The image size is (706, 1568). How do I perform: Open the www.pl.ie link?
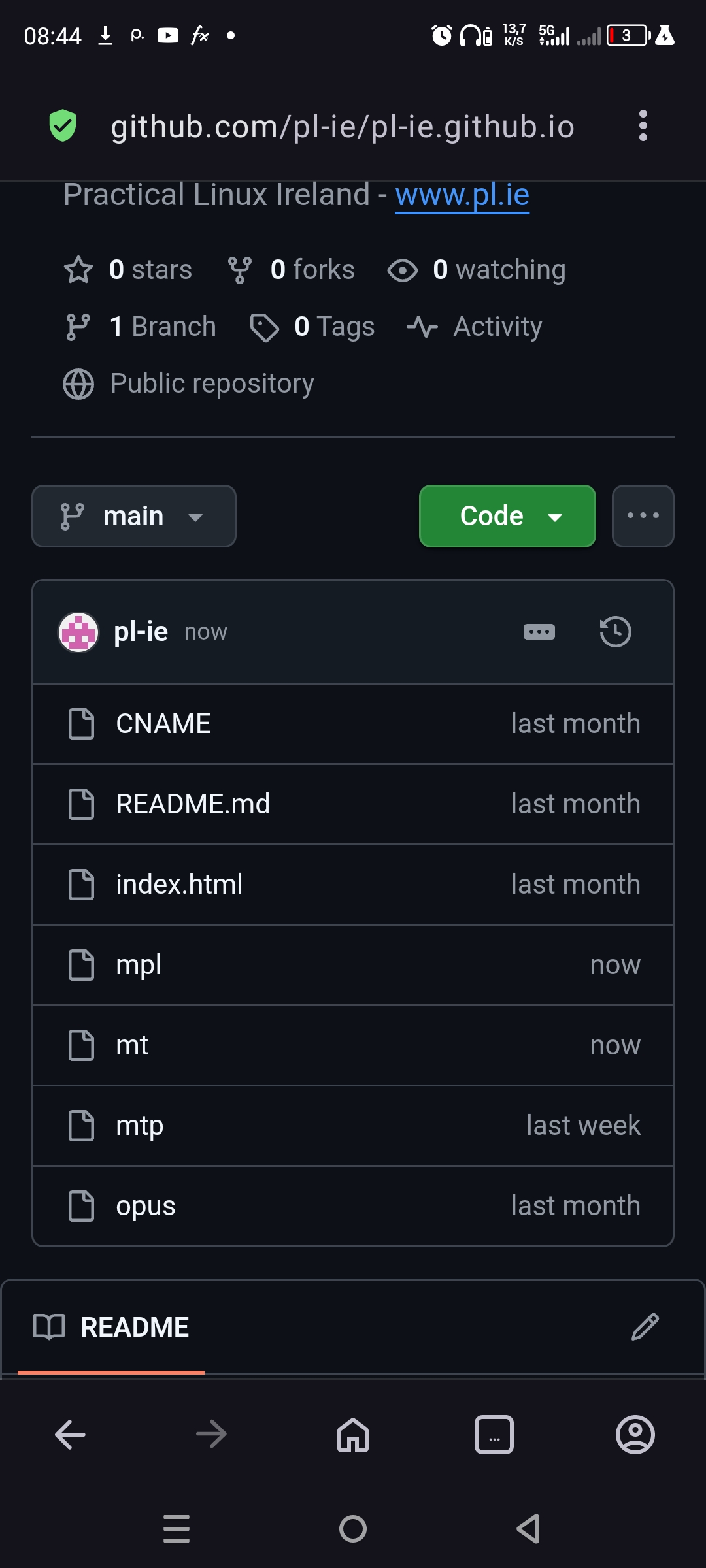(x=462, y=195)
